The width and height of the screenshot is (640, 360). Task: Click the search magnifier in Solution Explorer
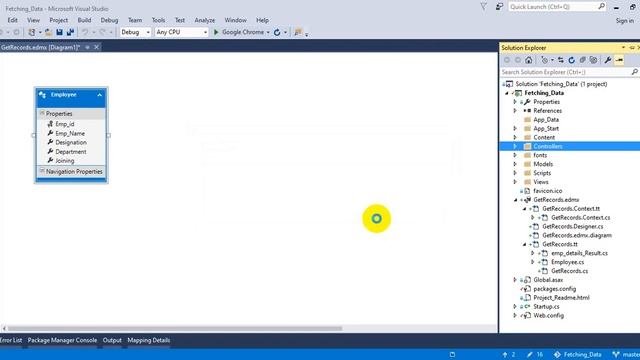pos(634,72)
